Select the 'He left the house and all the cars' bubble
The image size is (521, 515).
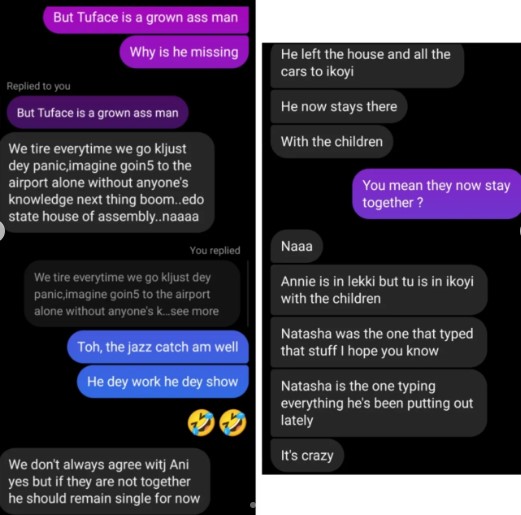coord(367,64)
